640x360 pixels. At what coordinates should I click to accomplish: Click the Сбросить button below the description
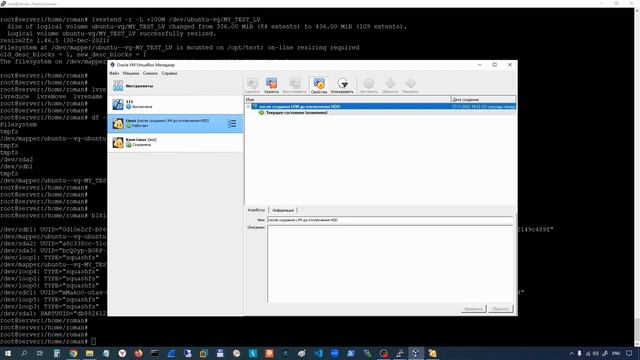(500, 309)
